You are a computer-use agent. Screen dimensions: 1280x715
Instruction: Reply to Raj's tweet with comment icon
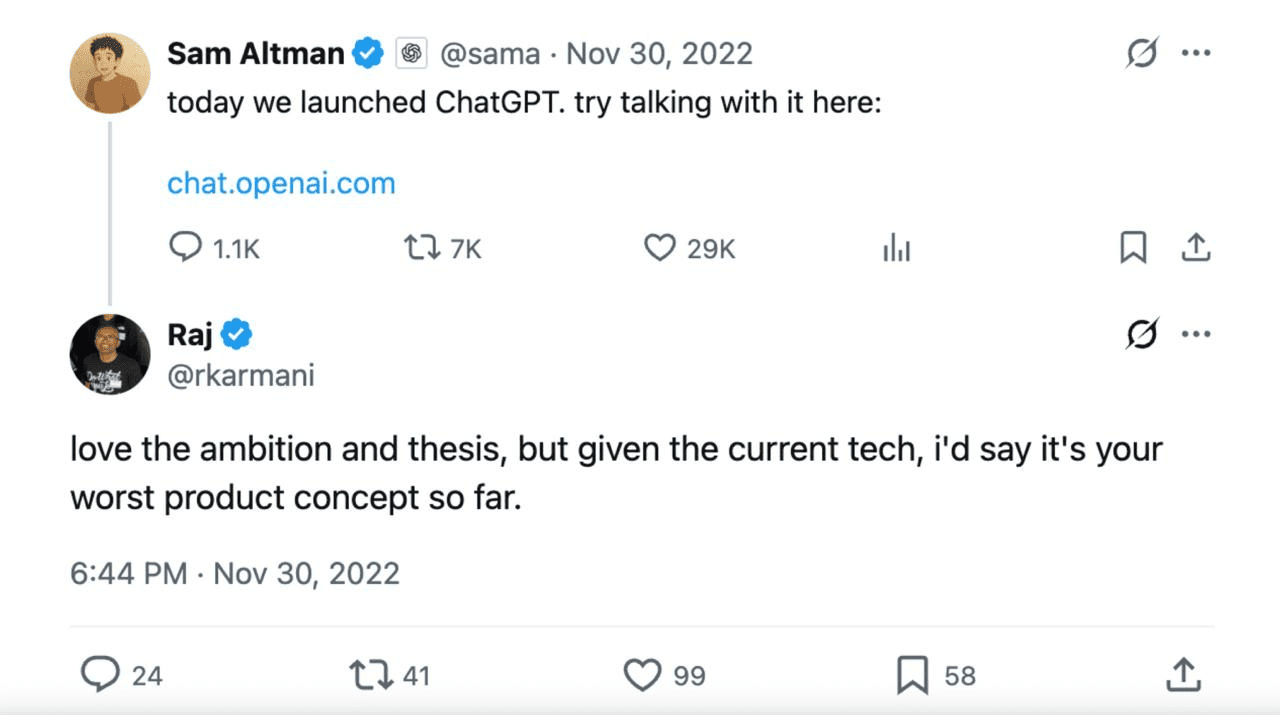tap(100, 675)
